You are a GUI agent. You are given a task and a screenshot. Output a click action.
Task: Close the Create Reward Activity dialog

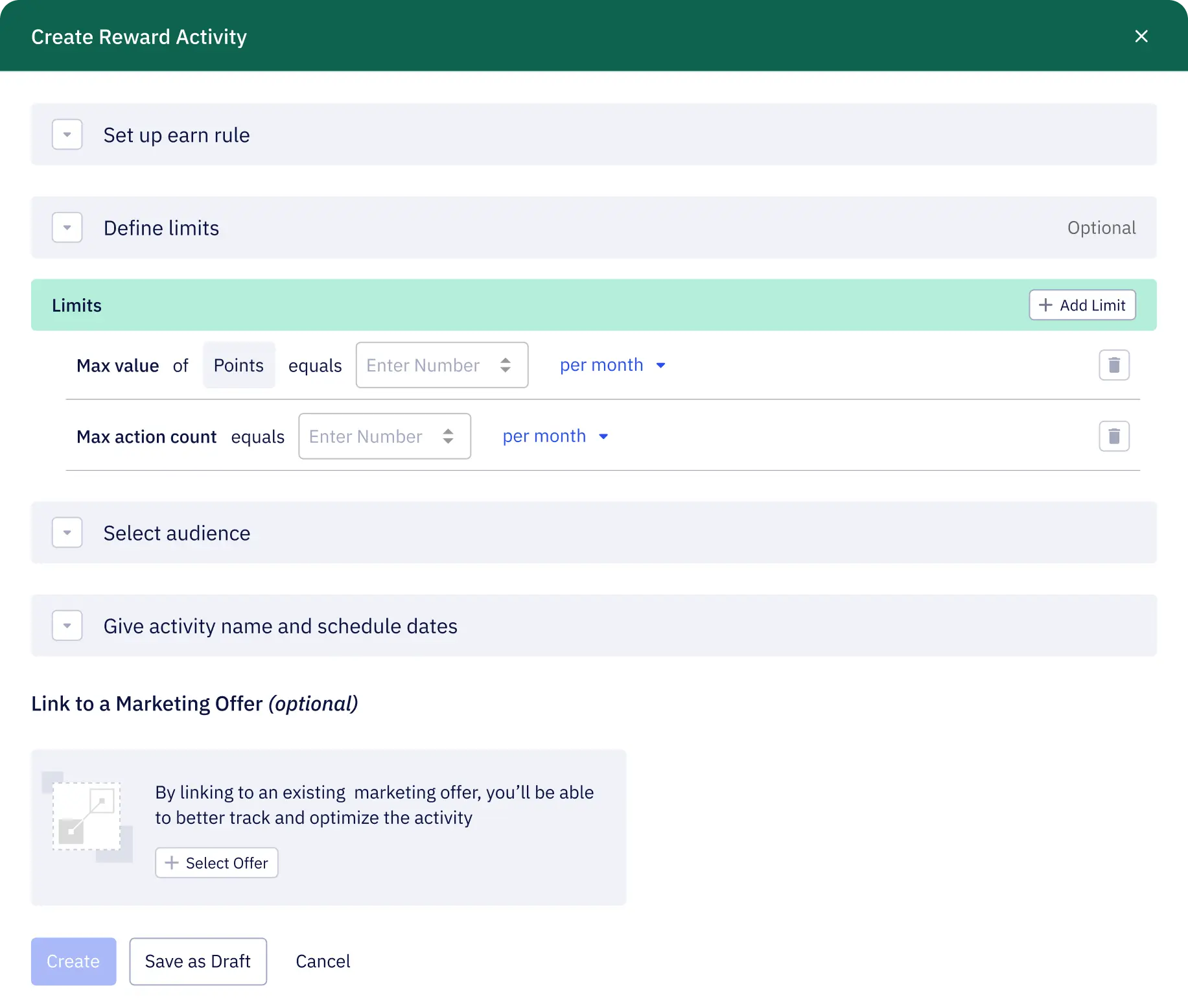pyautogui.click(x=1141, y=36)
